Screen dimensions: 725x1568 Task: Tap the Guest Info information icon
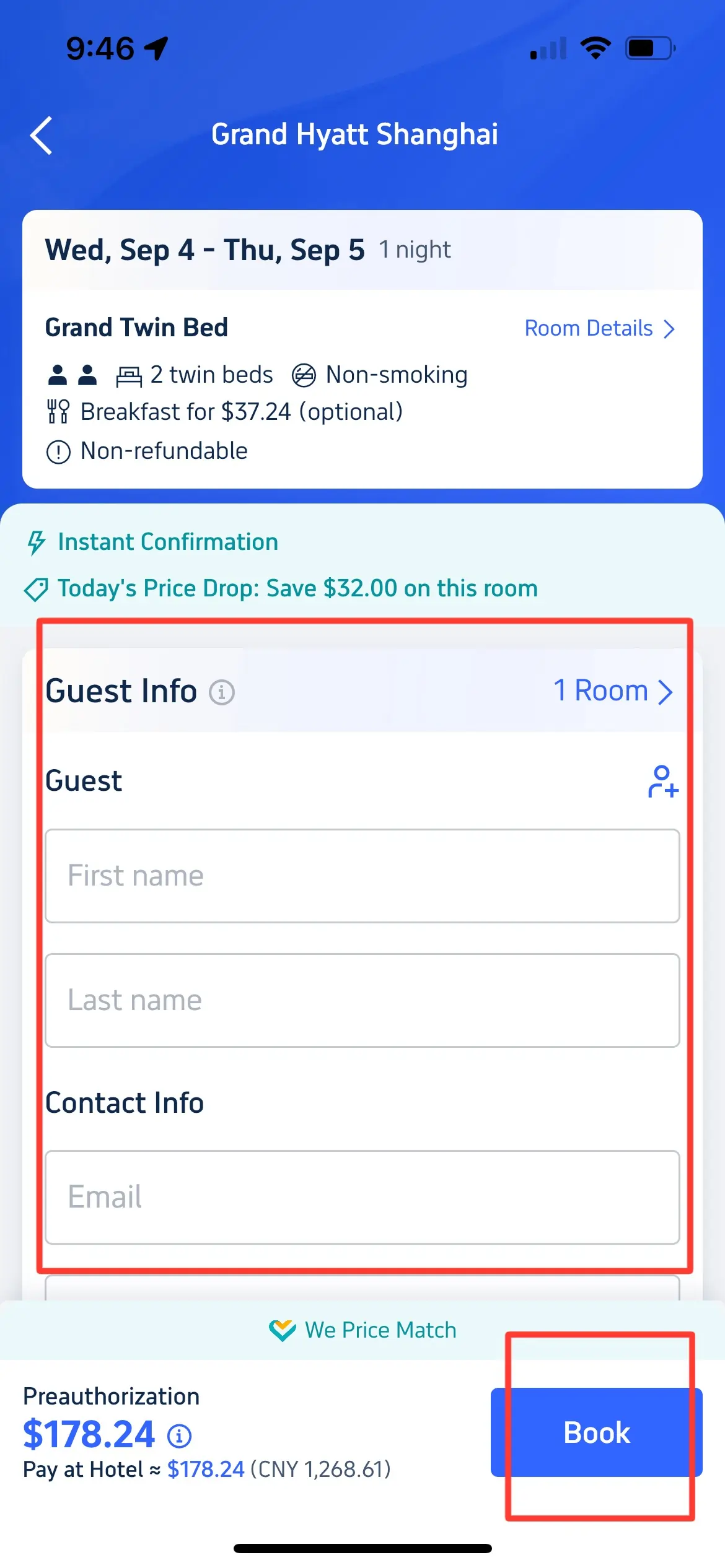click(221, 692)
